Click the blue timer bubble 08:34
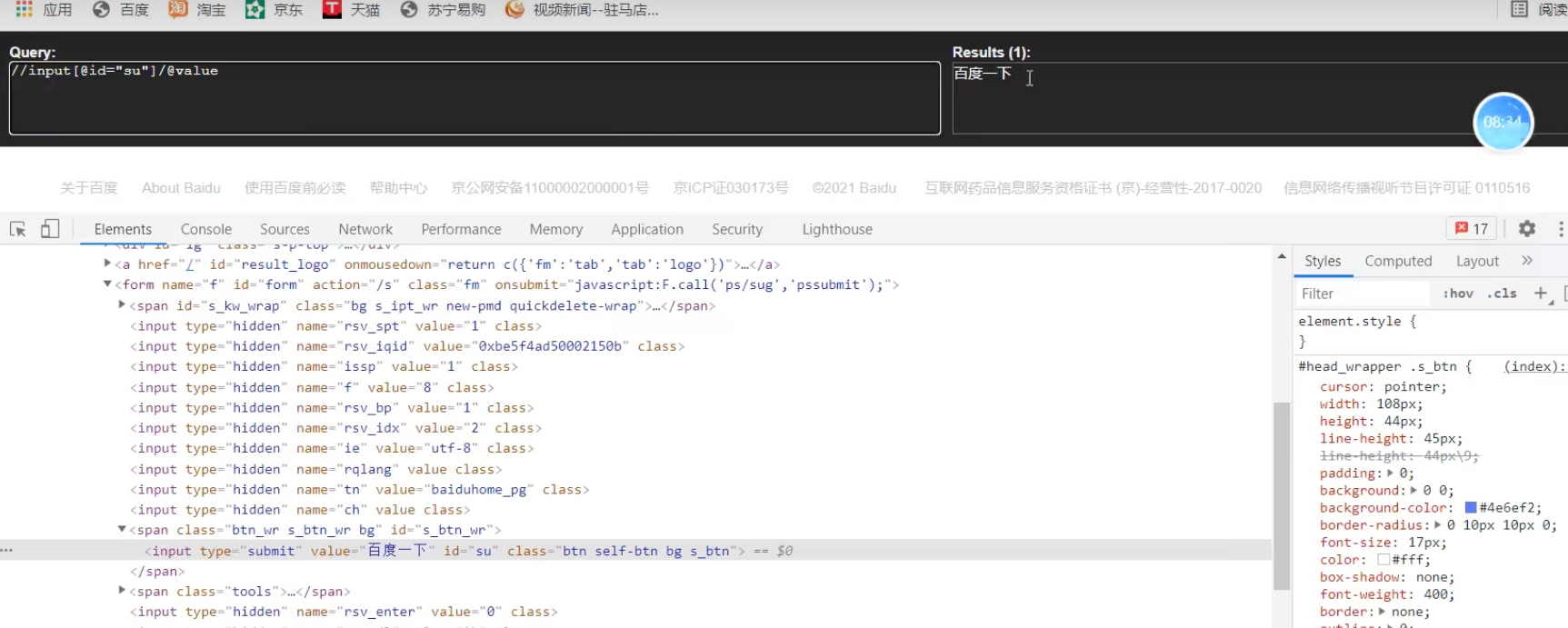 [1503, 122]
